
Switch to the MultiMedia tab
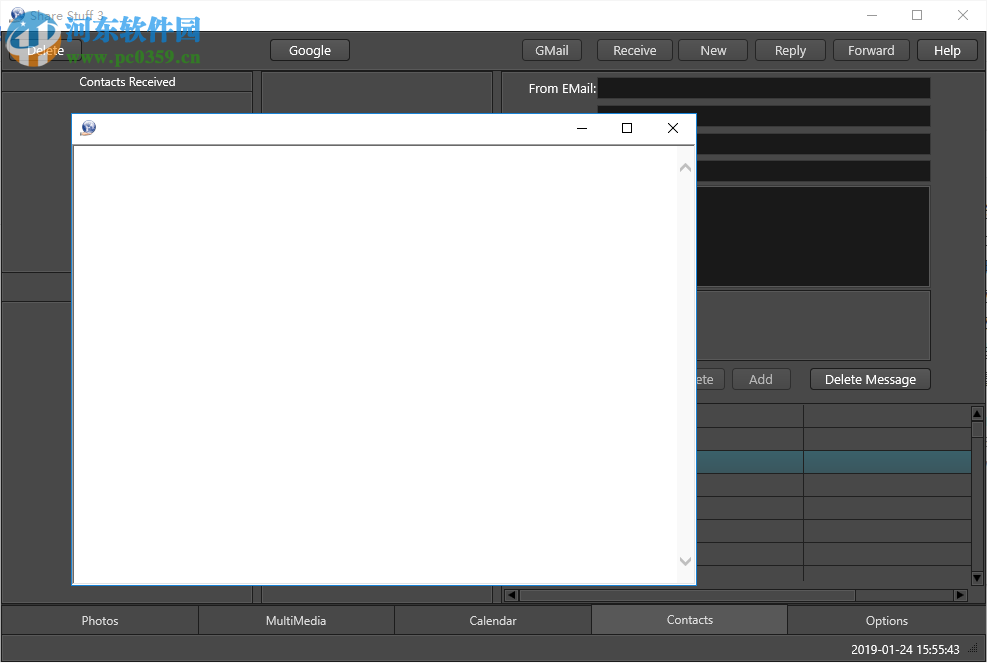(296, 621)
